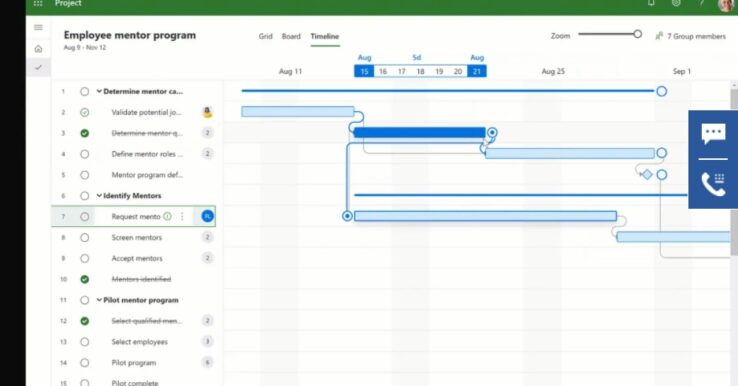Open the Pilot program task name

point(134,362)
